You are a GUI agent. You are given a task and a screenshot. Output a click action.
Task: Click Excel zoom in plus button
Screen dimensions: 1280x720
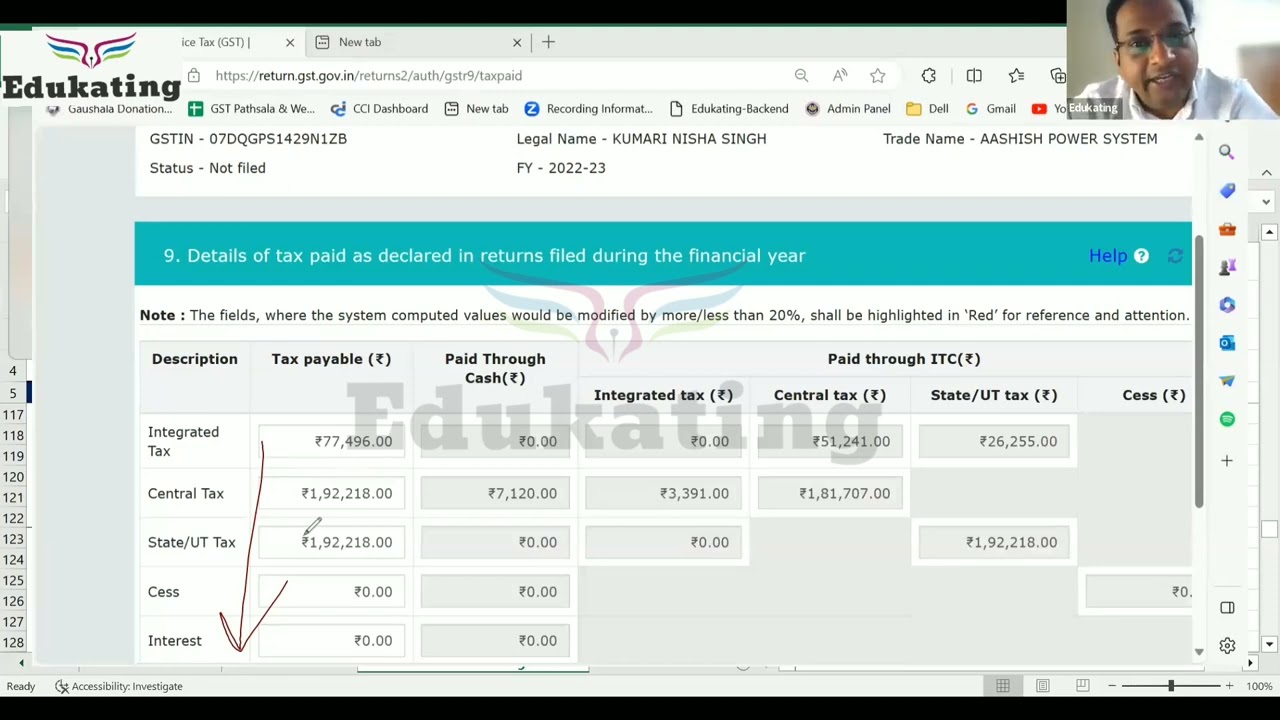1229,686
